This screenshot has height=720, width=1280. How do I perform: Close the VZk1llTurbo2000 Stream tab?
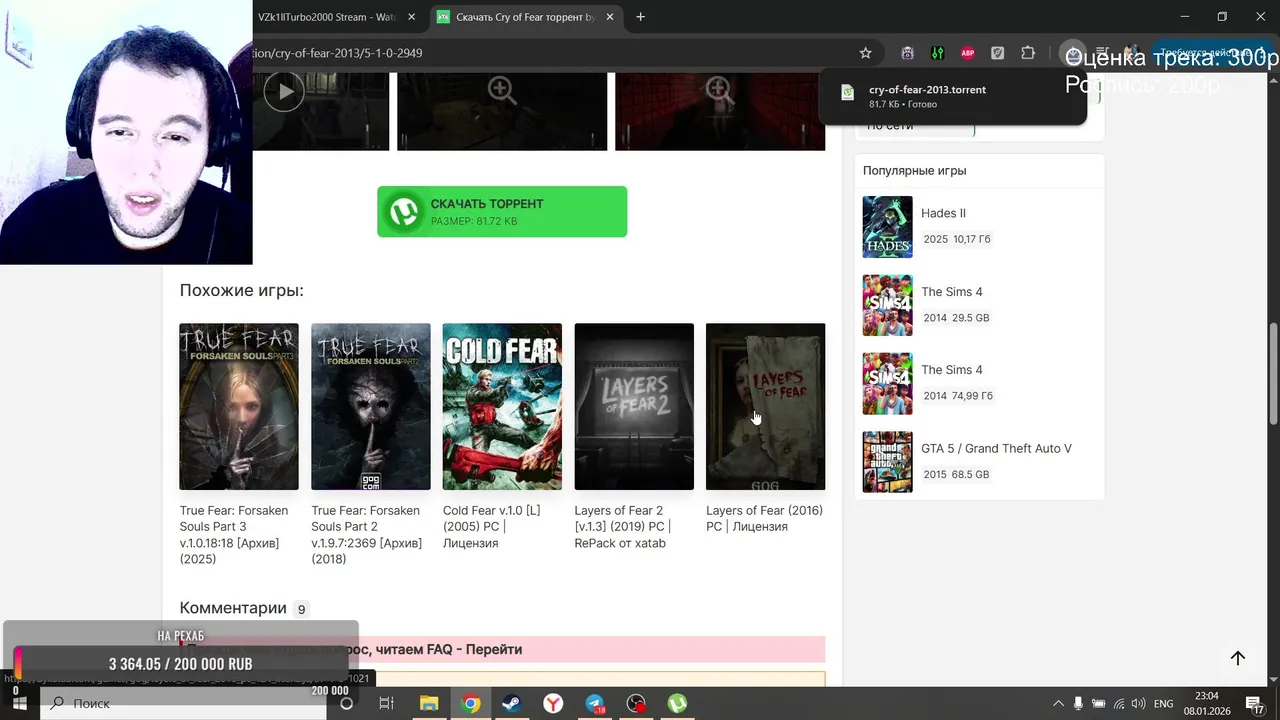pos(412,17)
